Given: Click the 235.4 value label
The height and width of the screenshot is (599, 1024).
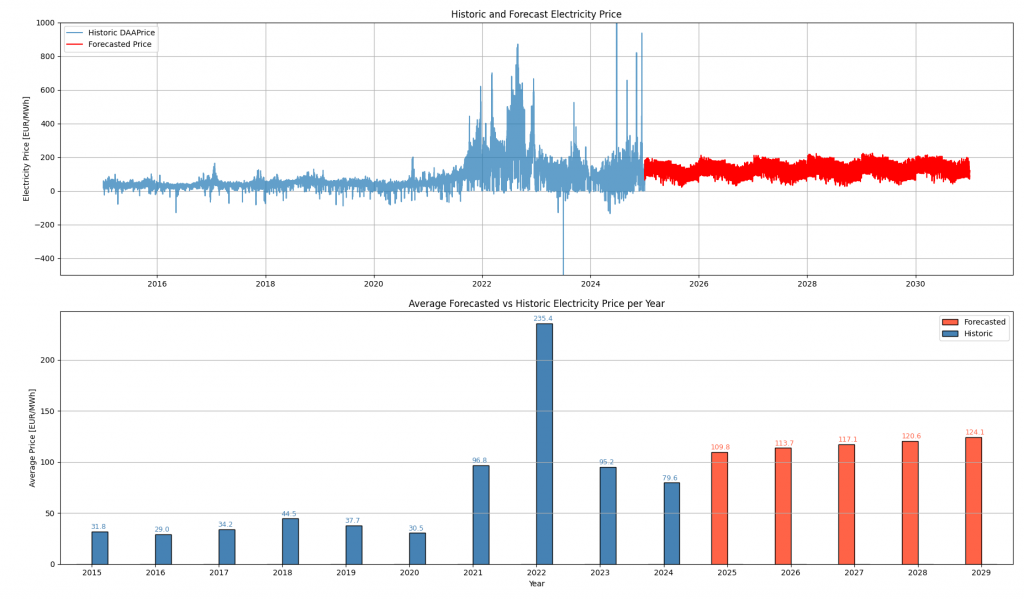Looking at the screenshot, I should tap(543, 319).
